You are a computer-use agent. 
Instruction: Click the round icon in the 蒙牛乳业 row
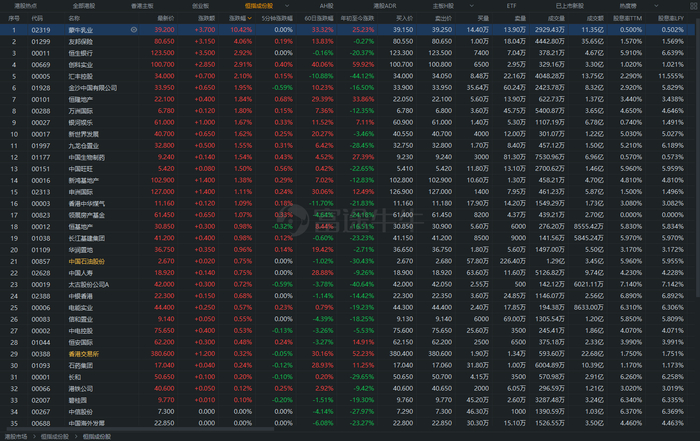tap(133, 29)
